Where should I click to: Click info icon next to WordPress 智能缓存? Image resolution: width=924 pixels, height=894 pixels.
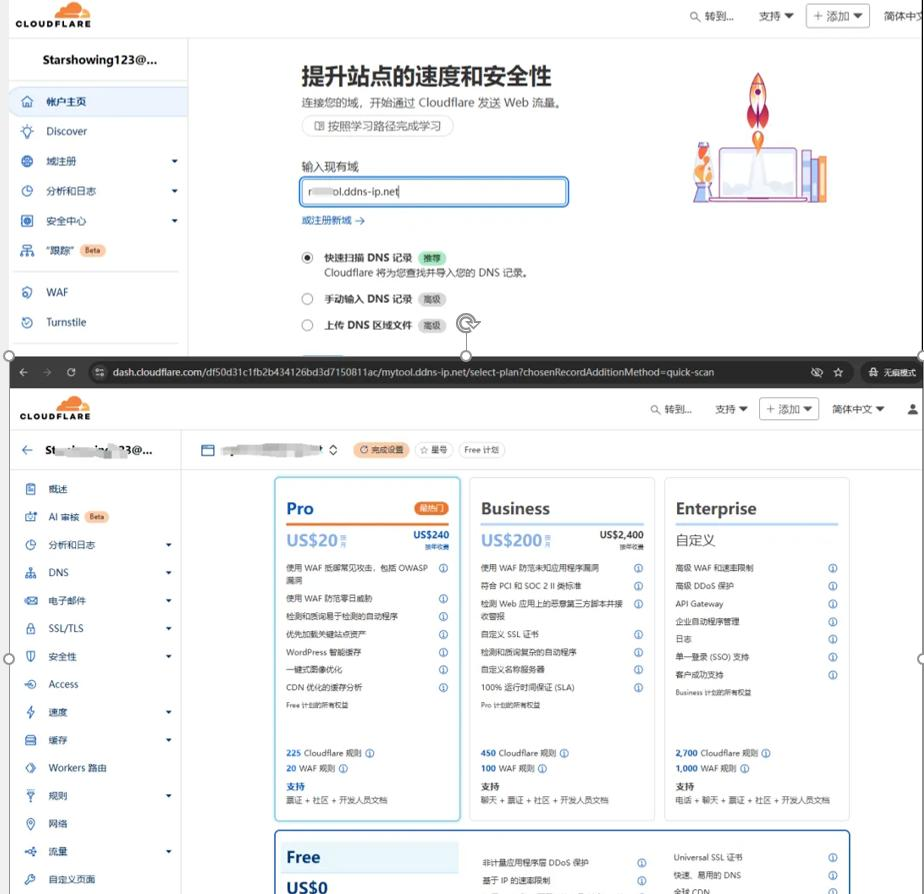pyautogui.click(x=443, y=652)
